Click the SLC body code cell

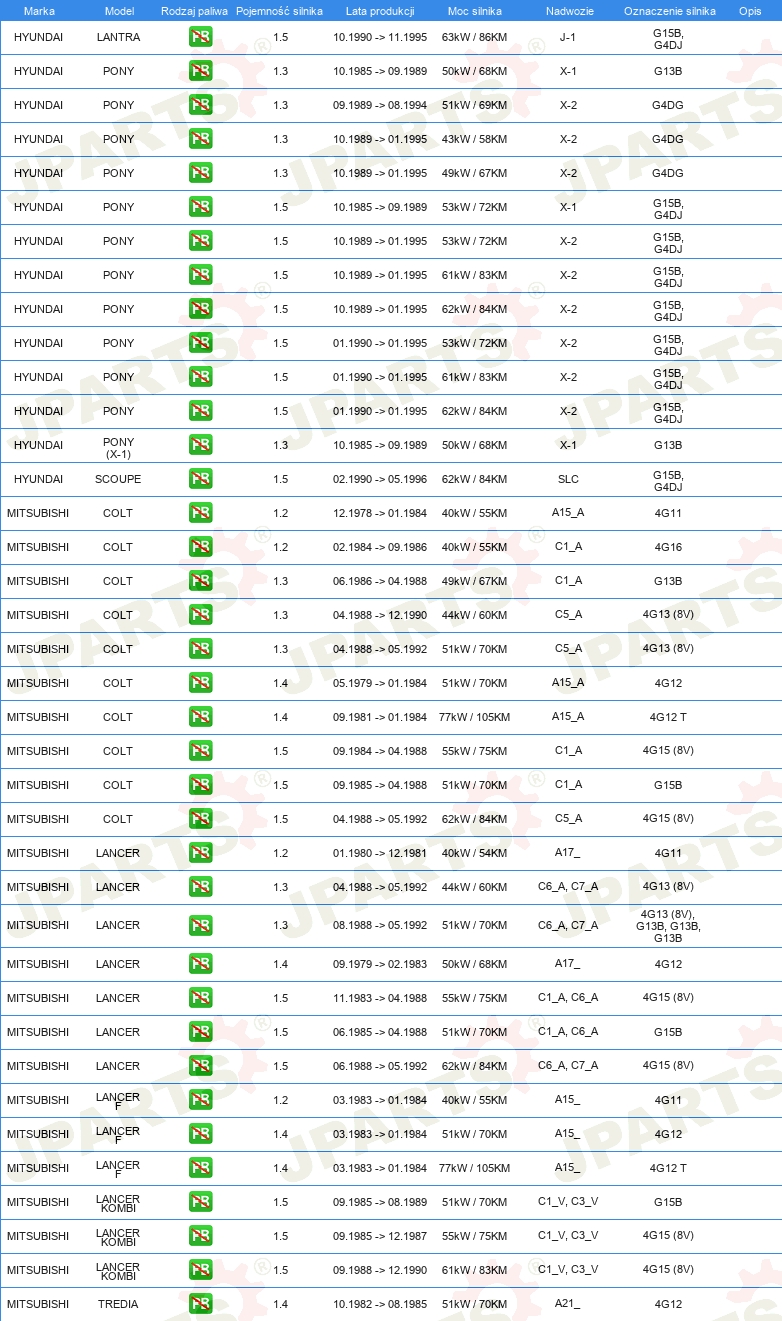568,479
